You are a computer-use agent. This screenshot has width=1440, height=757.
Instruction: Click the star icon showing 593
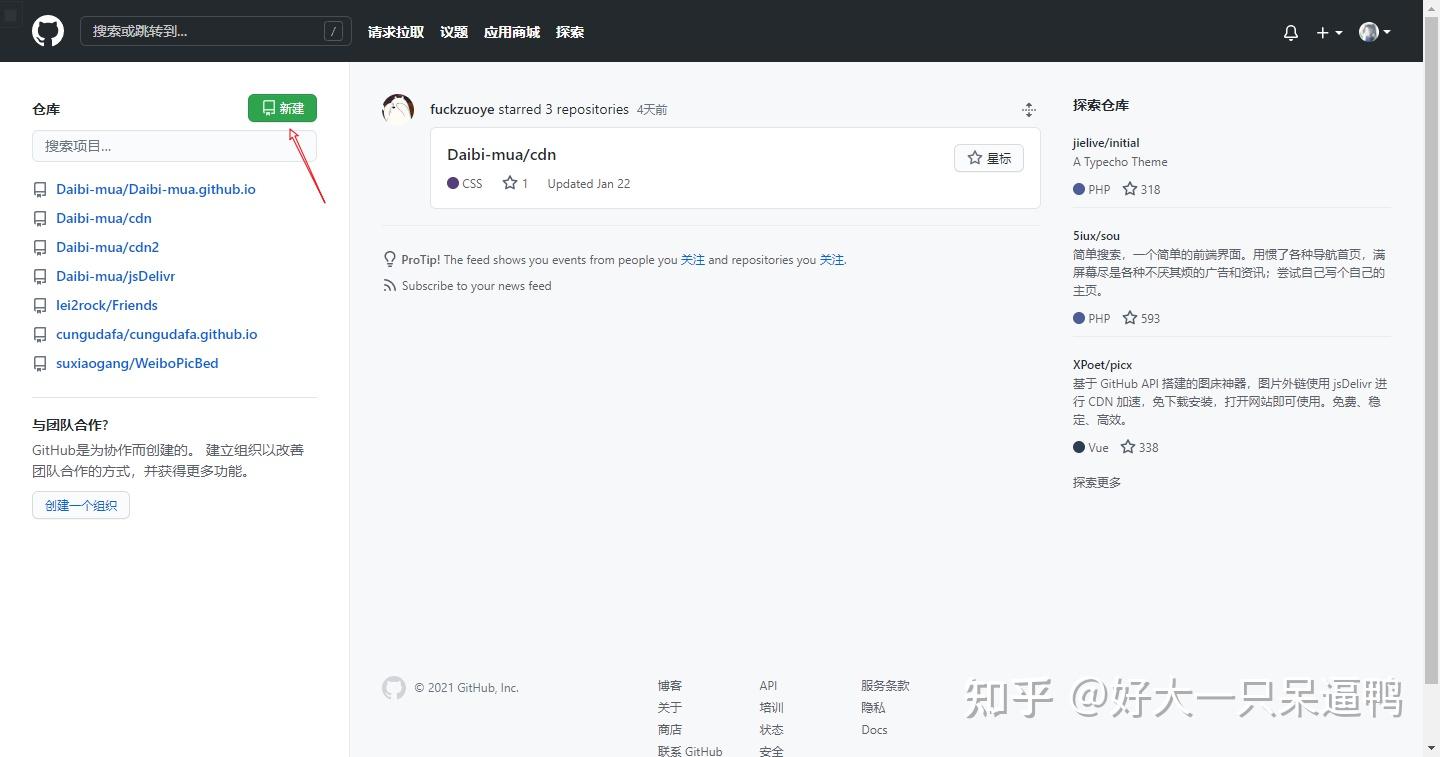point(1130,318)
